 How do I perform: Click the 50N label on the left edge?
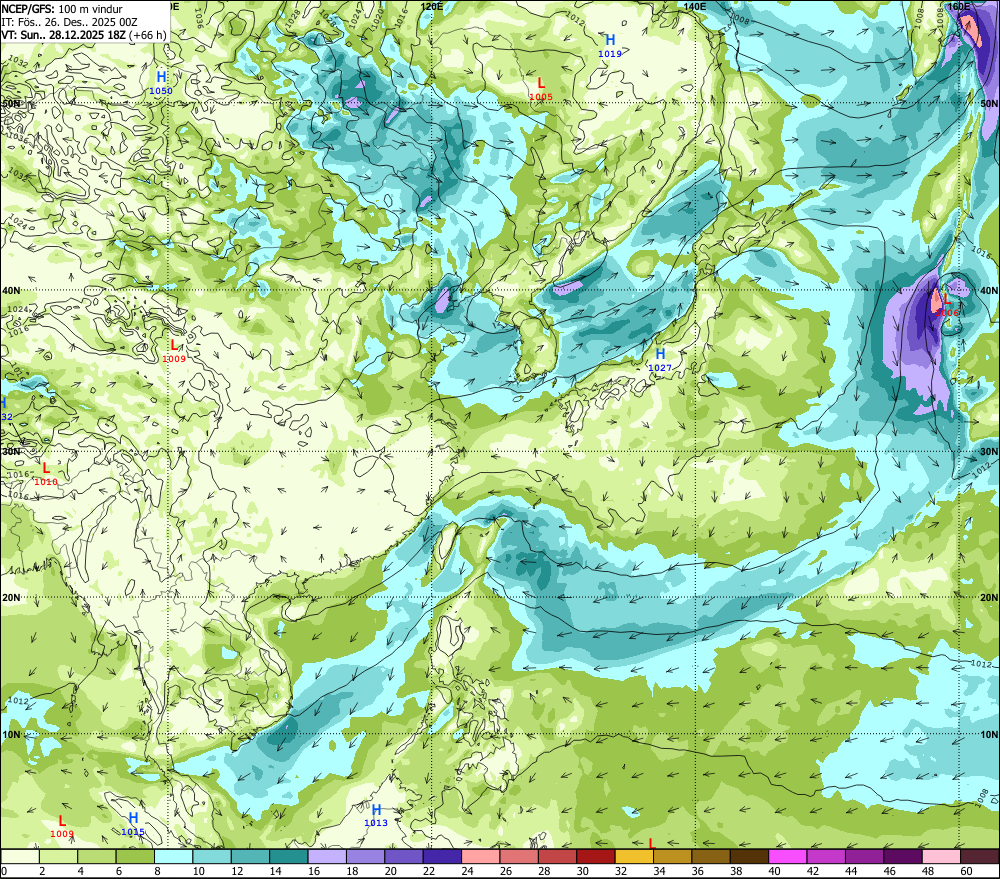pyautogui.click(x=11, y=103)
